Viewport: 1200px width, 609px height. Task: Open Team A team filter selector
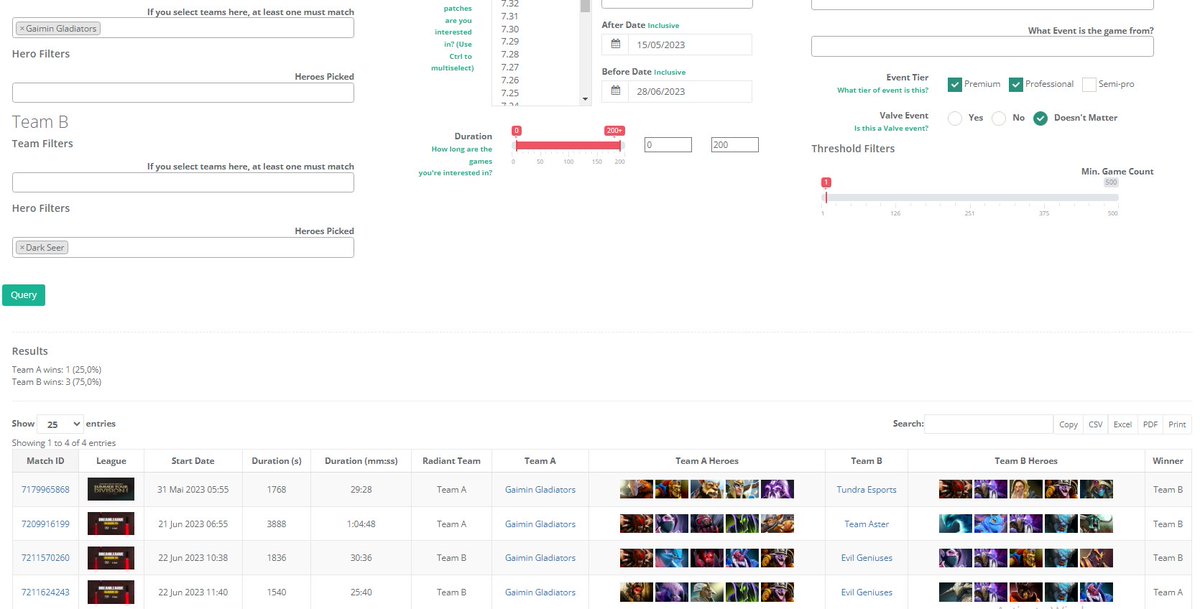click(x=183, y=28)
